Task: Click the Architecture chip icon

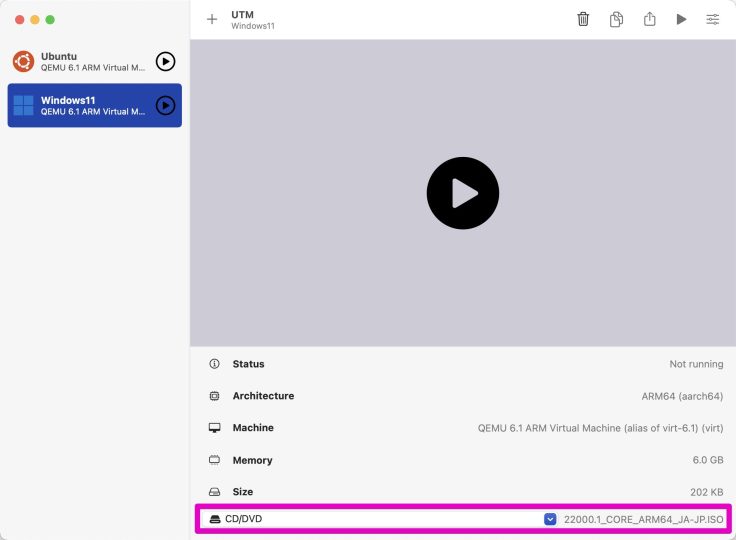Action: click(214, 396)
